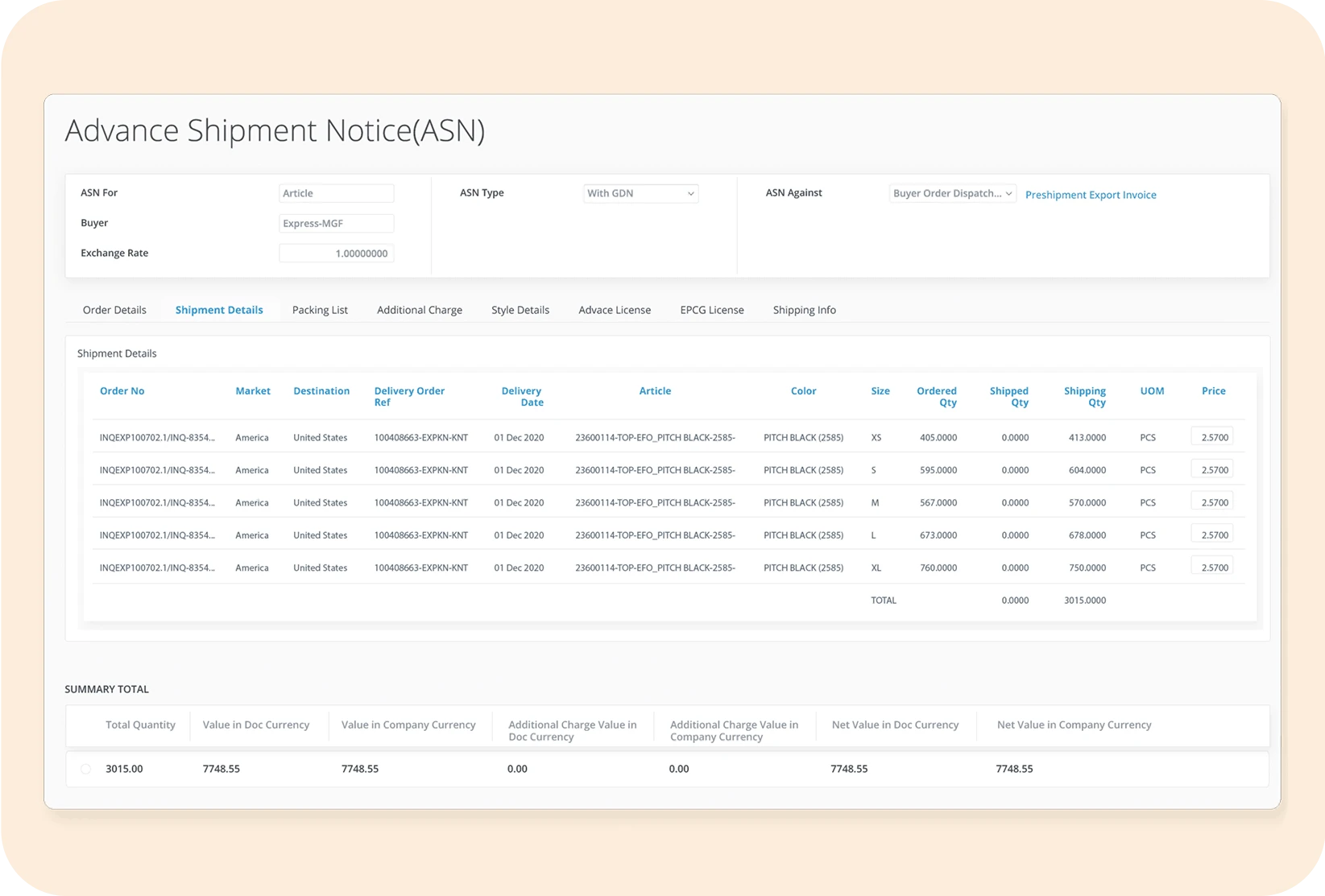Focus the Buyer field showing Express-MGF
The image size is (1325, 896).
tap(336, 223)
